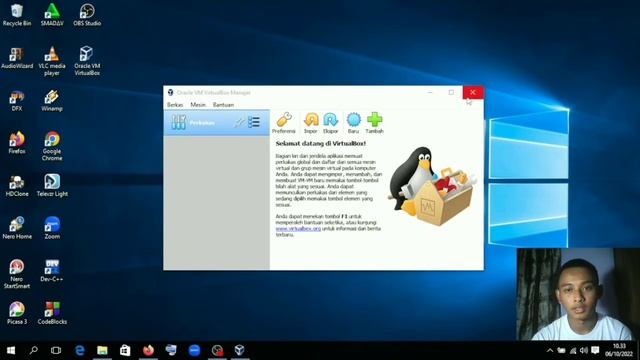Open the Berkas menu
Image resolution: width=640 pixels, height=360 pixels.
pos(175,105)
